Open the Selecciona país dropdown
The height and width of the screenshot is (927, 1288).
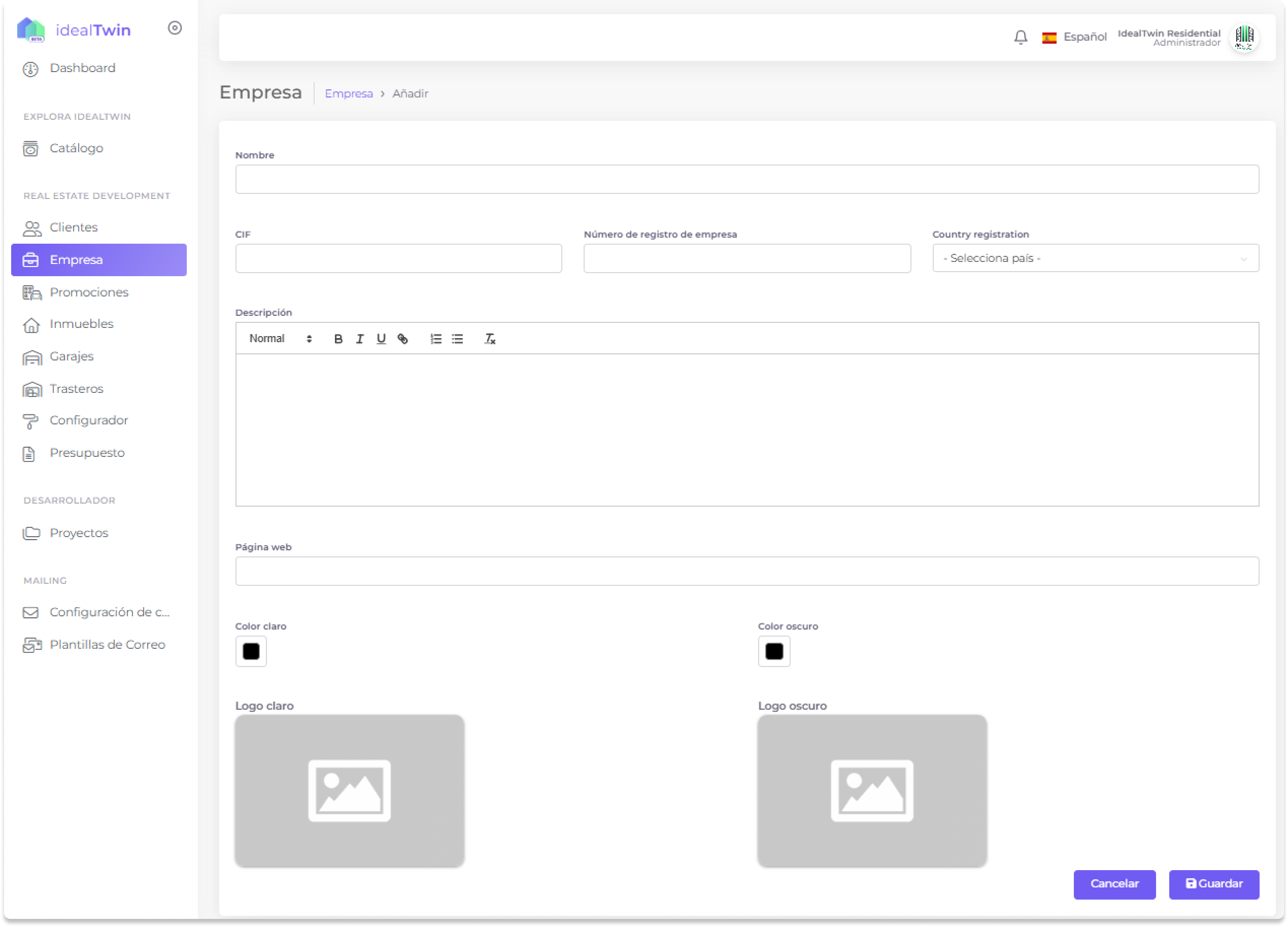[1095, 258]
